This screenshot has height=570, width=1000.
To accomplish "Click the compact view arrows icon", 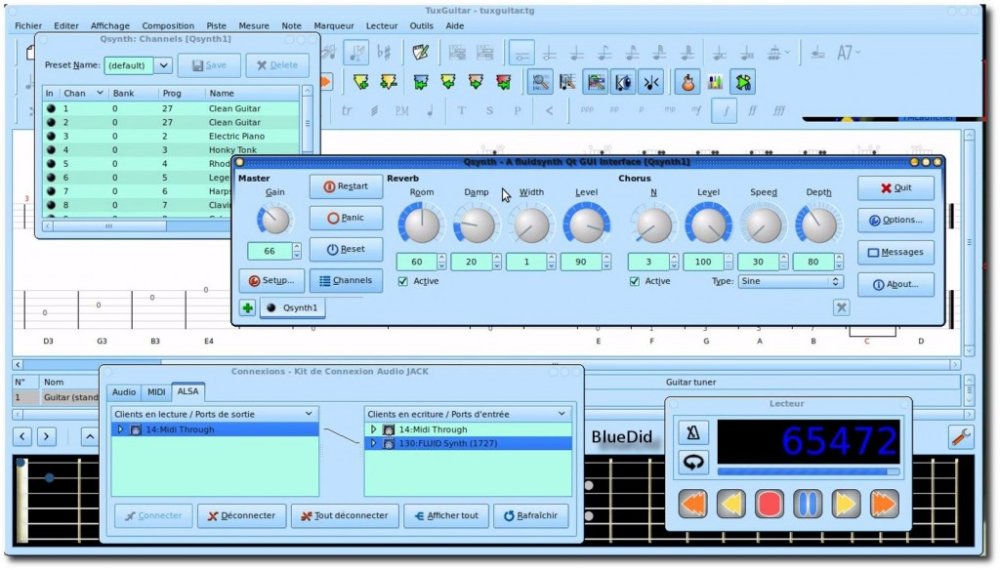I will pos(651,82).
